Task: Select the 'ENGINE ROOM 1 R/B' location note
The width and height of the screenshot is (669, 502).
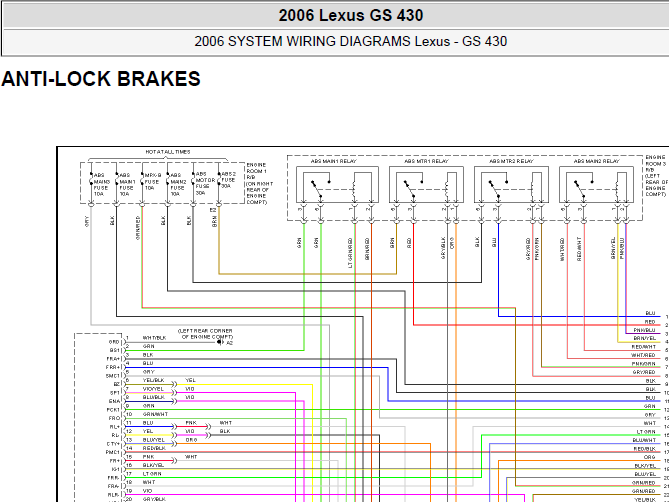Action: click(x=259, y=183)
